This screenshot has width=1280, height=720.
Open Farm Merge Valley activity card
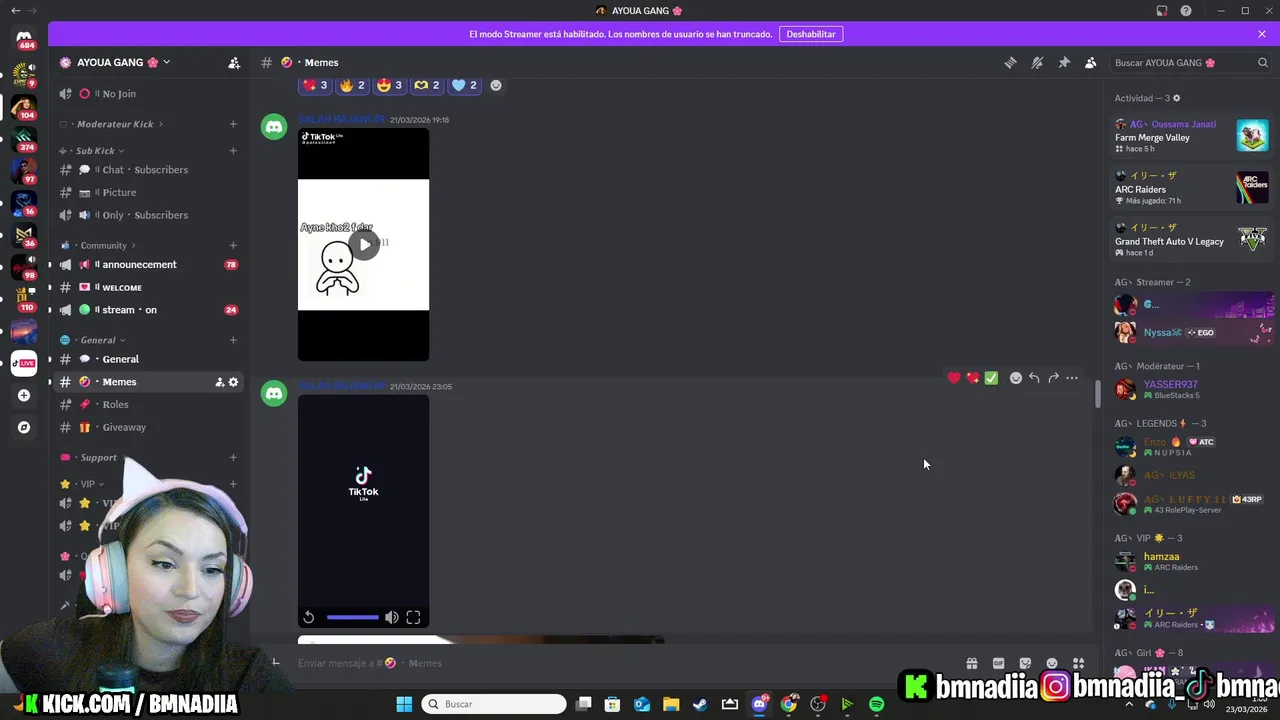[1192, 136]
